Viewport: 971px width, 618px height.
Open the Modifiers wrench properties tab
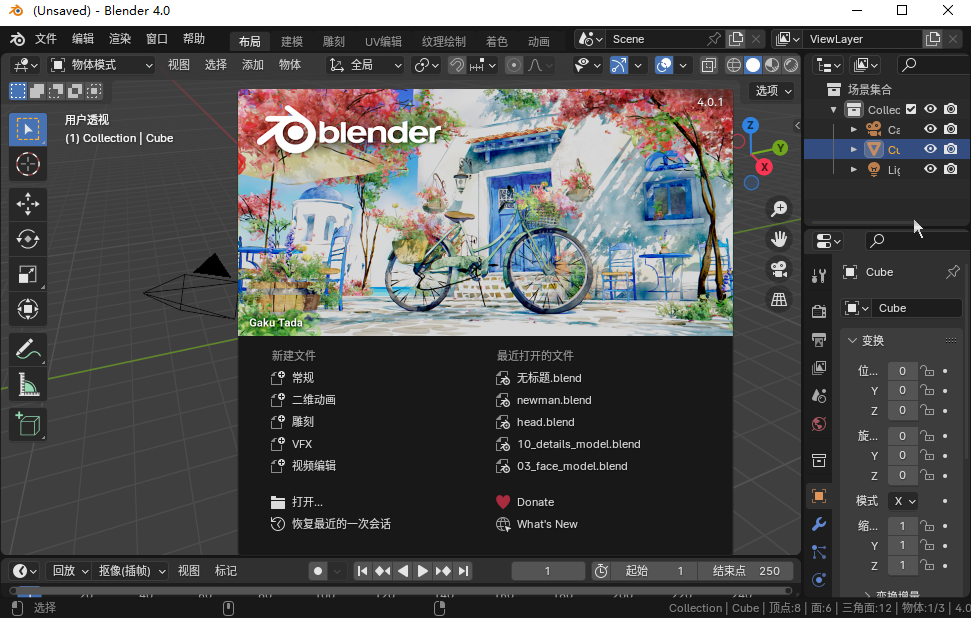pos(819,524)
